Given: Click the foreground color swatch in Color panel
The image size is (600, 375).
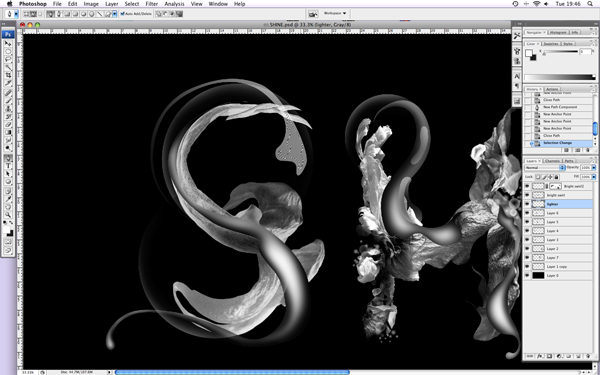Looking at the screenshot, I should pos(529,53).
